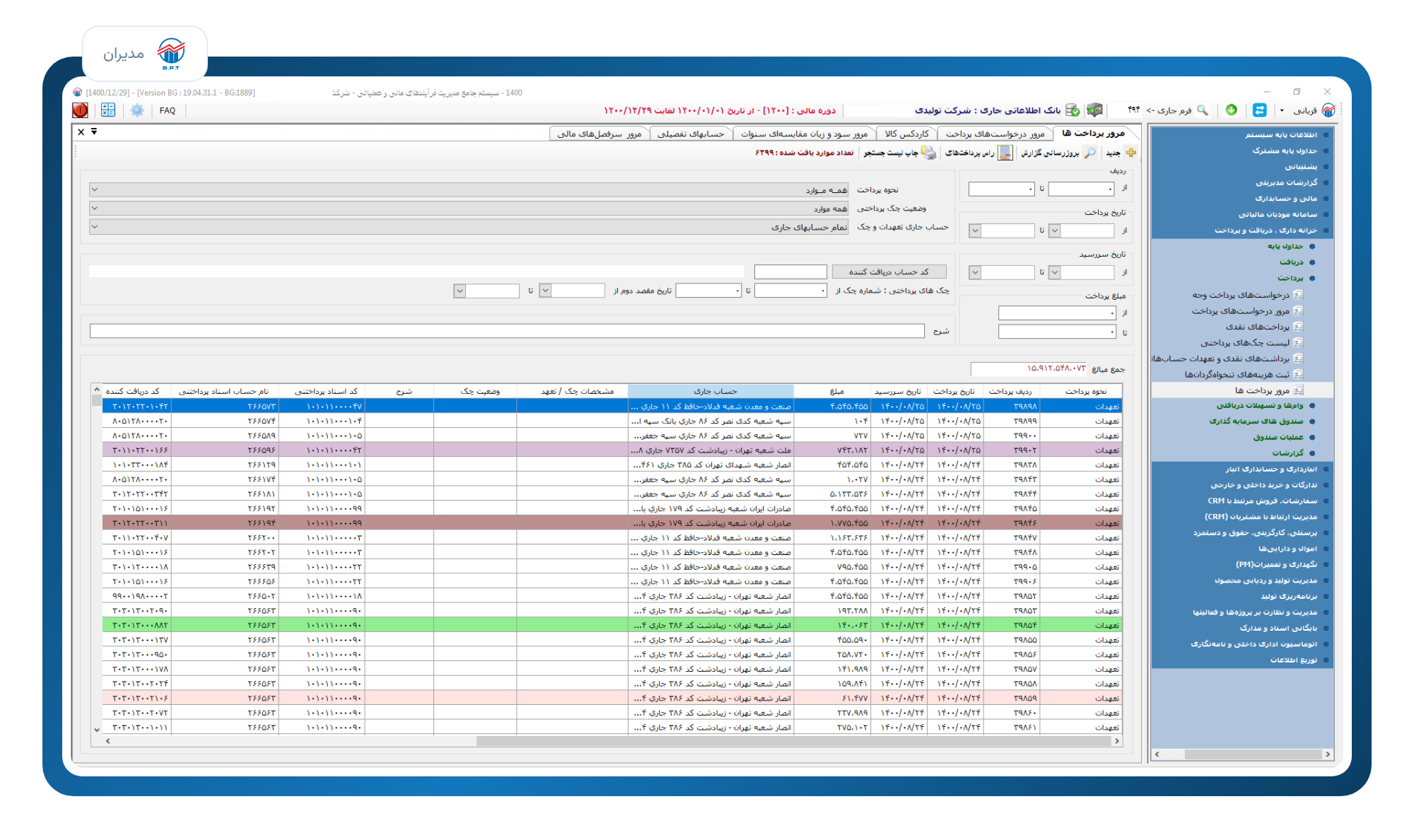Expand انبارداری و حسابداری انبار module
Screen dimensions: 1414x840
1271,469
